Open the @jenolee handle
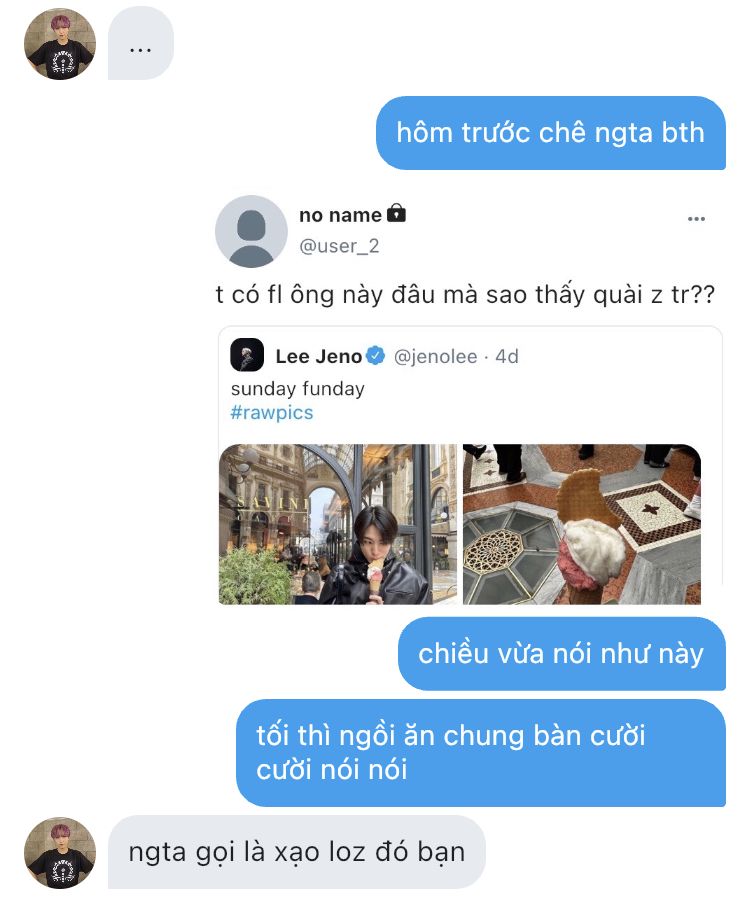This screenshot has width=750, height=916. pyautogui.click(x=435, y=356)
